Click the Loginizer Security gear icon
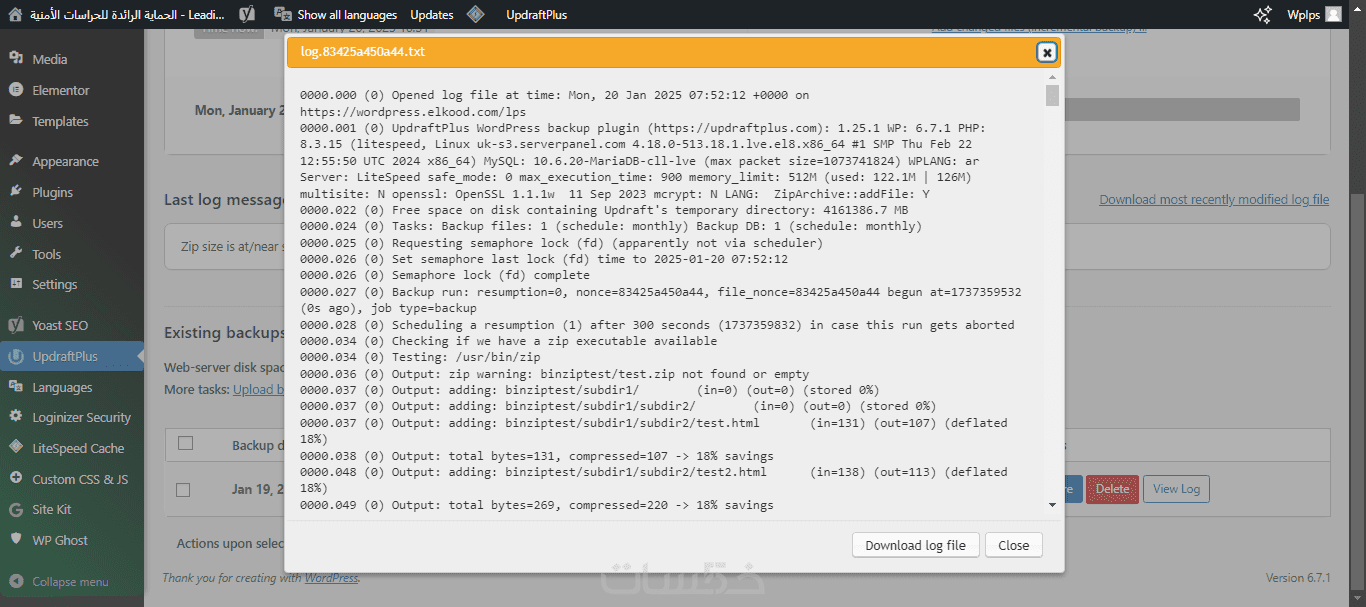 tap(15, 417)
